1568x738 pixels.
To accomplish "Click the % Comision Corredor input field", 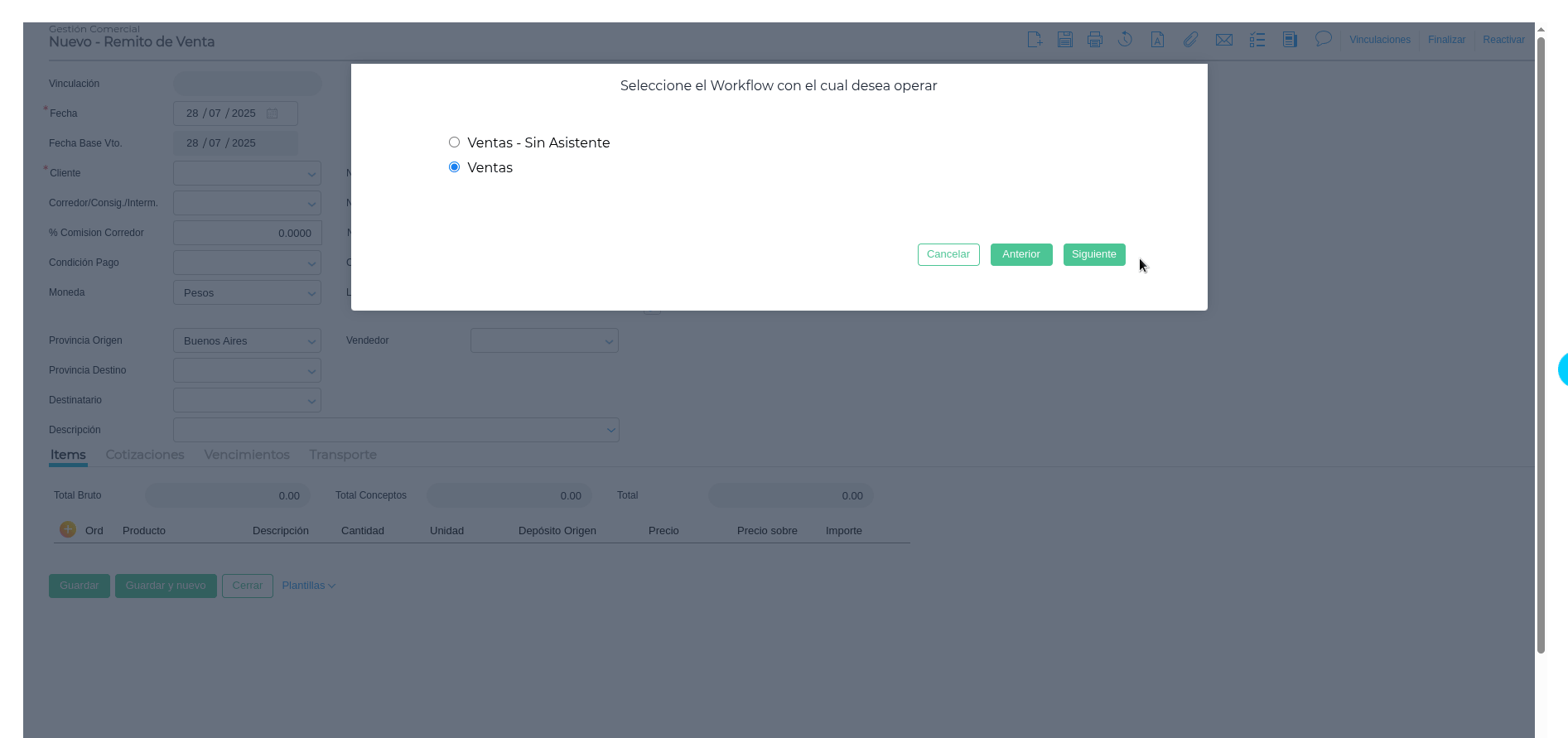I will click(x=247, y=233).
